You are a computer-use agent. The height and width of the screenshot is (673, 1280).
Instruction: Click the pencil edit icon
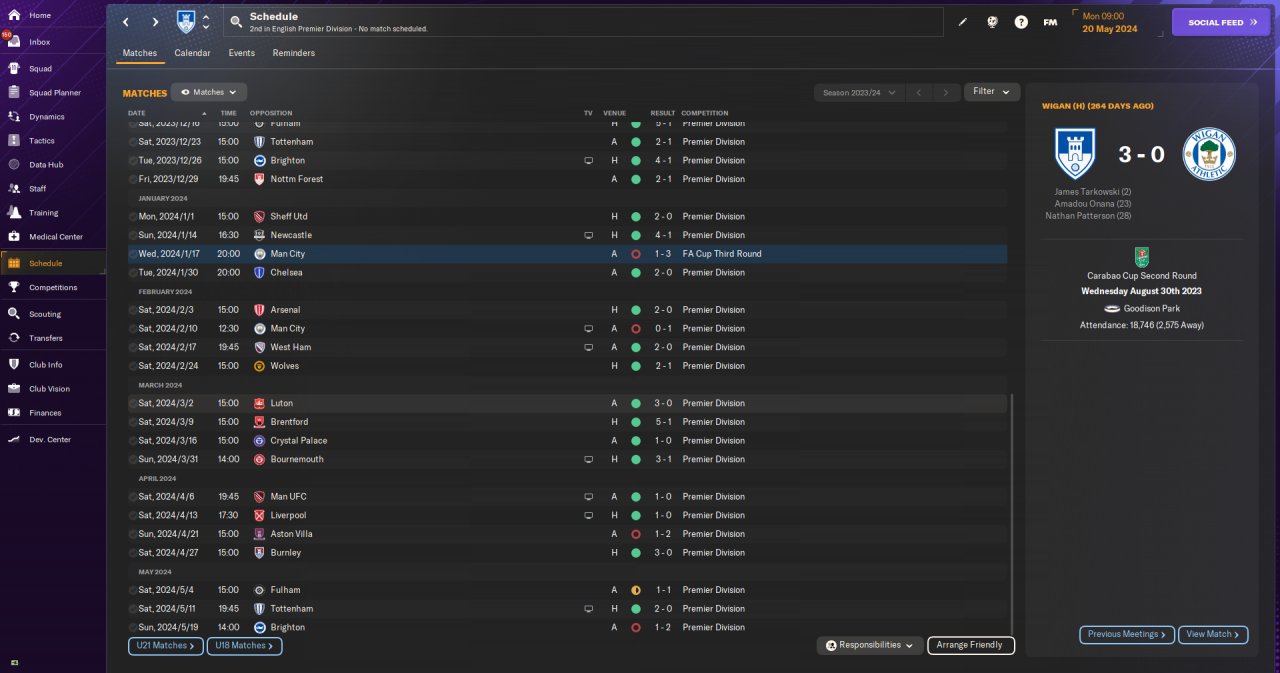(x=963, y=22)
